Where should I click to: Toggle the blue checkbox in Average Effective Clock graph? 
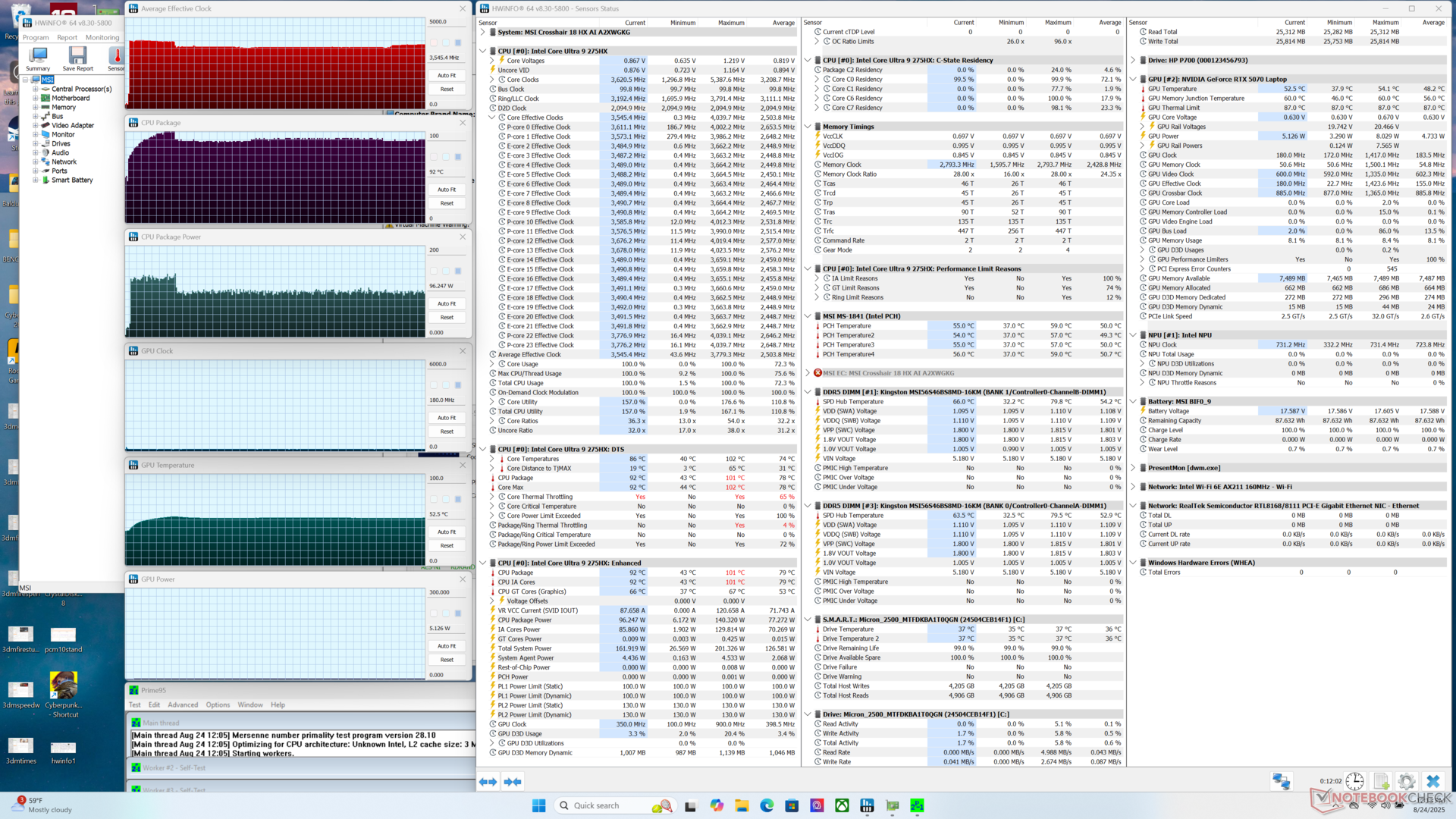point(458,43)
